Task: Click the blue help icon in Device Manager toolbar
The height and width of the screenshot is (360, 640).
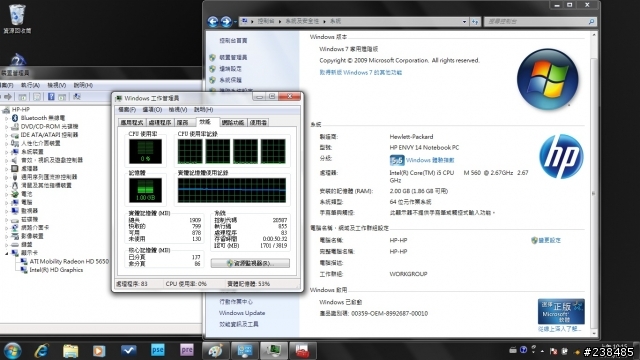Action: (51, 97)
